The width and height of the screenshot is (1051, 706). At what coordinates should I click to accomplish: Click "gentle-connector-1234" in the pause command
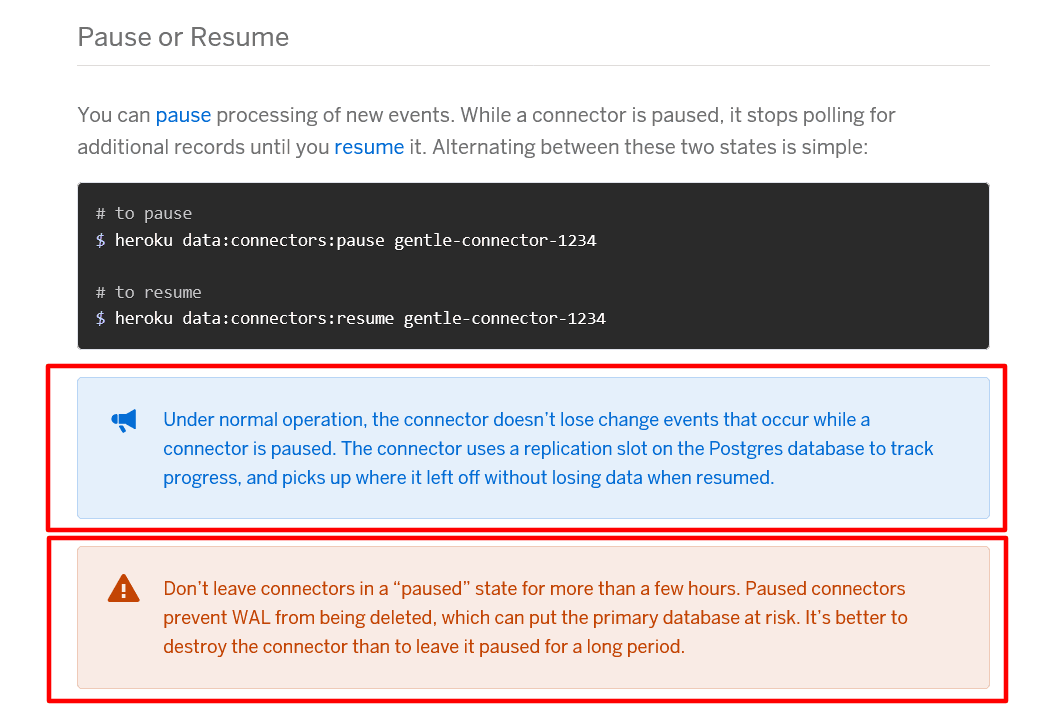[x=495, y=240]
